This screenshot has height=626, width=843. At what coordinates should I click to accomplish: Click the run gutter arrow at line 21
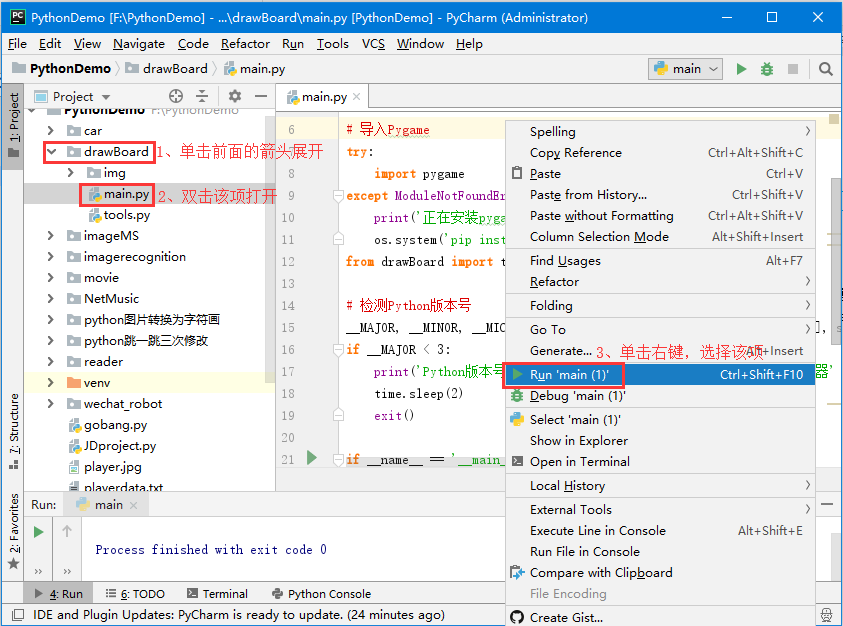click(x=312, y=458)
